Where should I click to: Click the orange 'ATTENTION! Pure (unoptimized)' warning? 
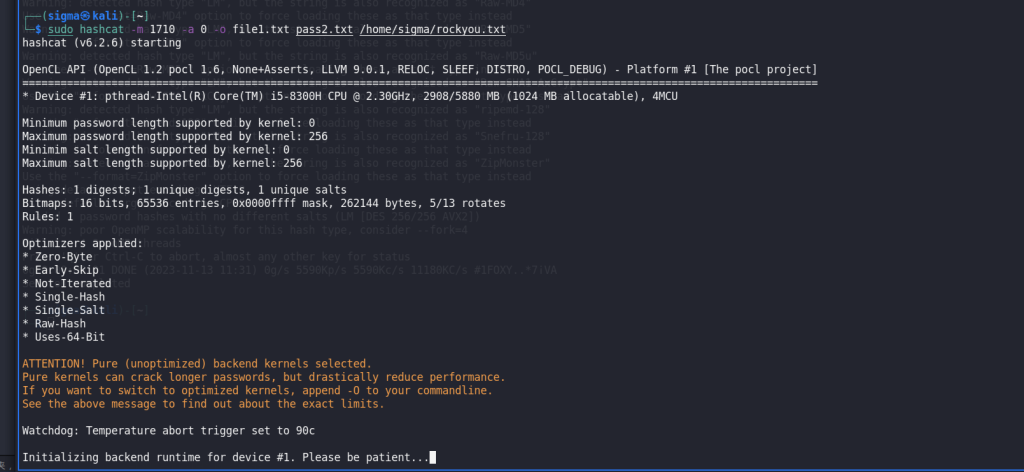pyautogui.click(x=197, y=364)
